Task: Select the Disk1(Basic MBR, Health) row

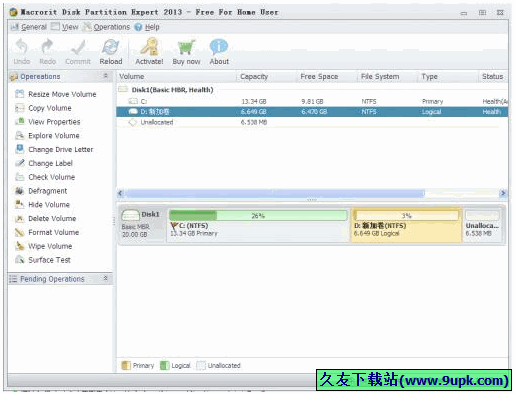Action: [x=312, y=90]
